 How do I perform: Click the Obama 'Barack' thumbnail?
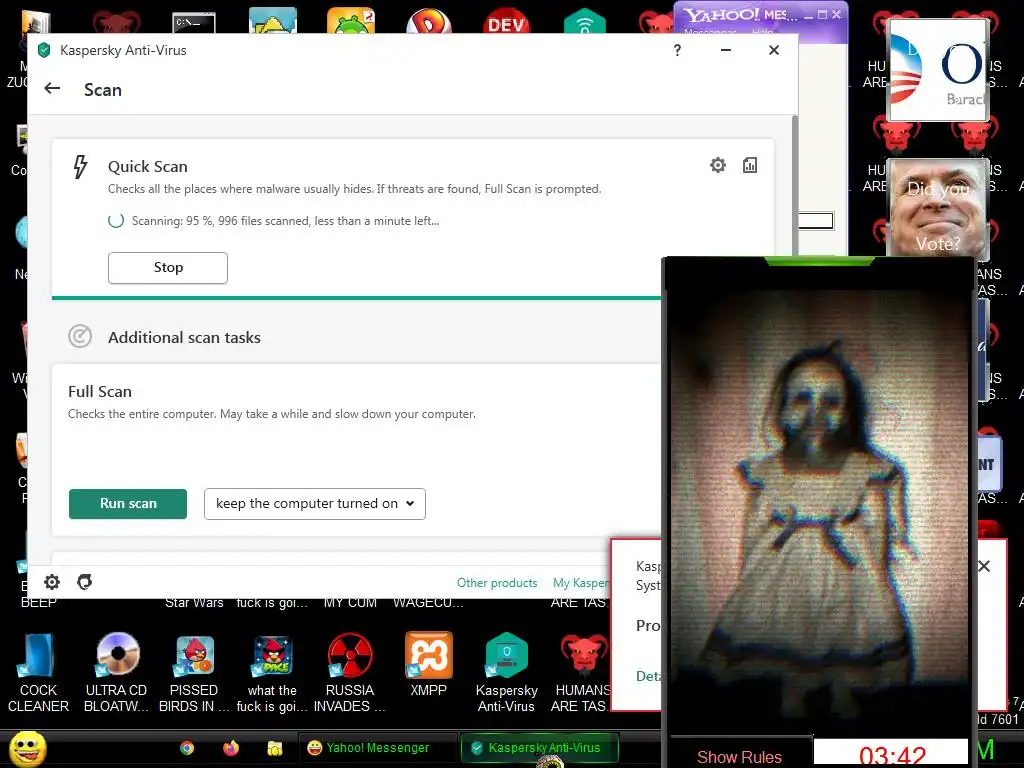(x=938, y=70)
